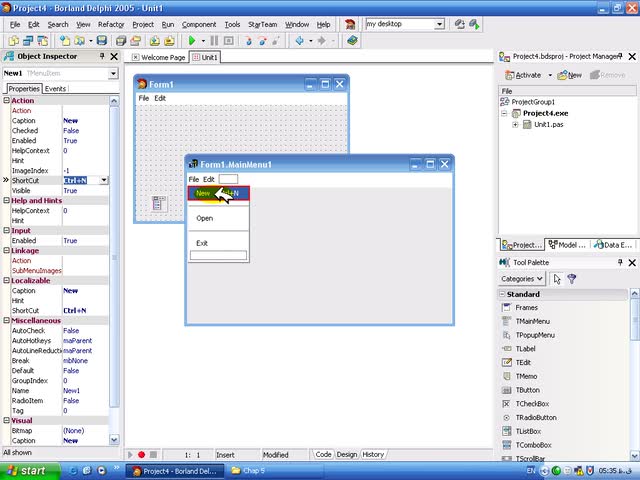Click the Save (floppy disk) toolbar icon

[102, 41]
